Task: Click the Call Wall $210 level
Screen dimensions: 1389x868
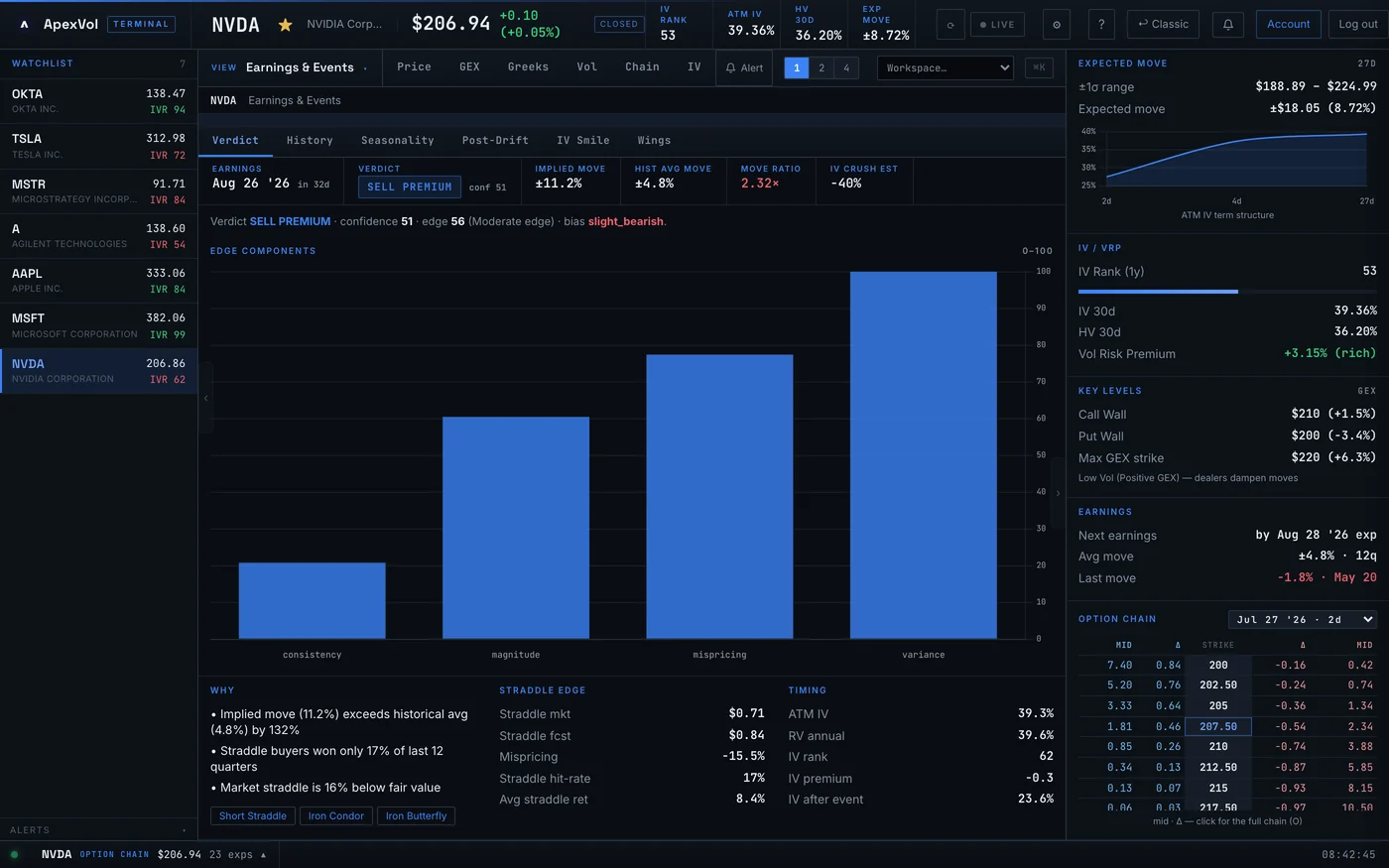Action: coord(1227,414)
